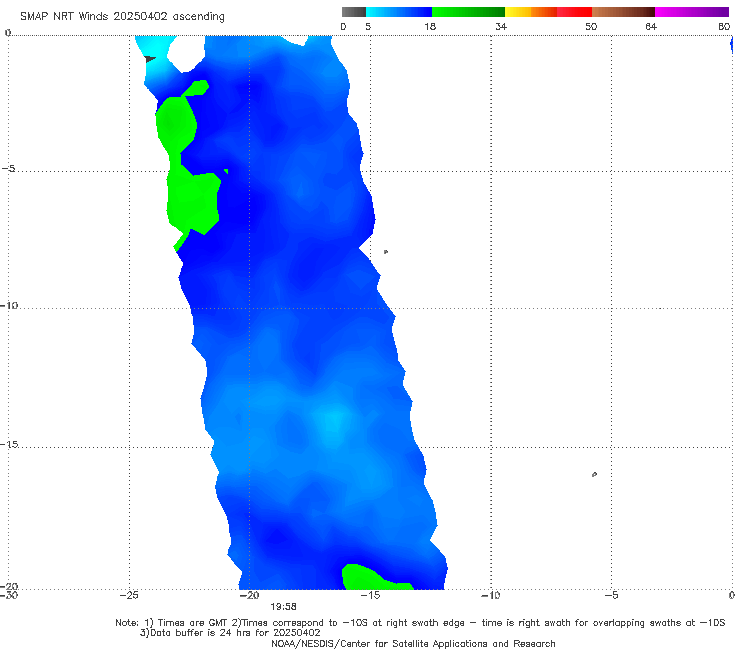Viewport: 740px width, 650px height.
Task: Click the '-20' longitude axis label
Action: coord(250,595)
